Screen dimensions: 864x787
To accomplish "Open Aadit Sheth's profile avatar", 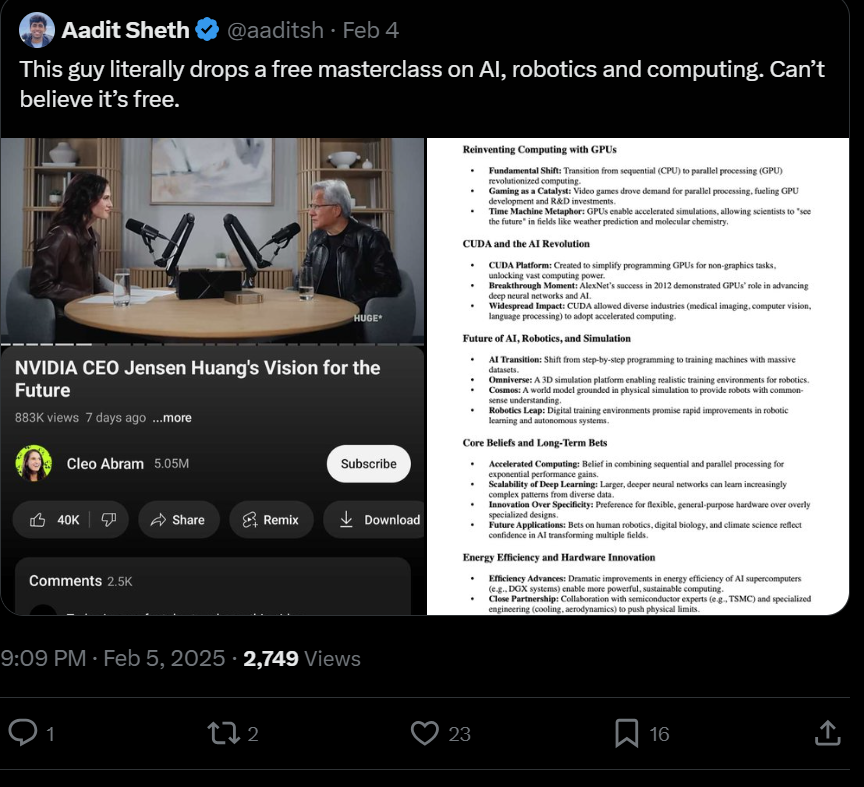I will [37, 31].
